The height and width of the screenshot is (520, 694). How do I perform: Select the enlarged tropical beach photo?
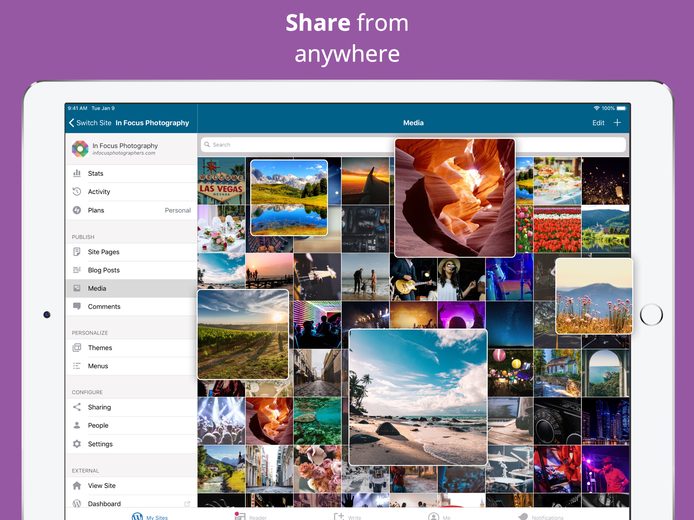(x=418, y=397)
